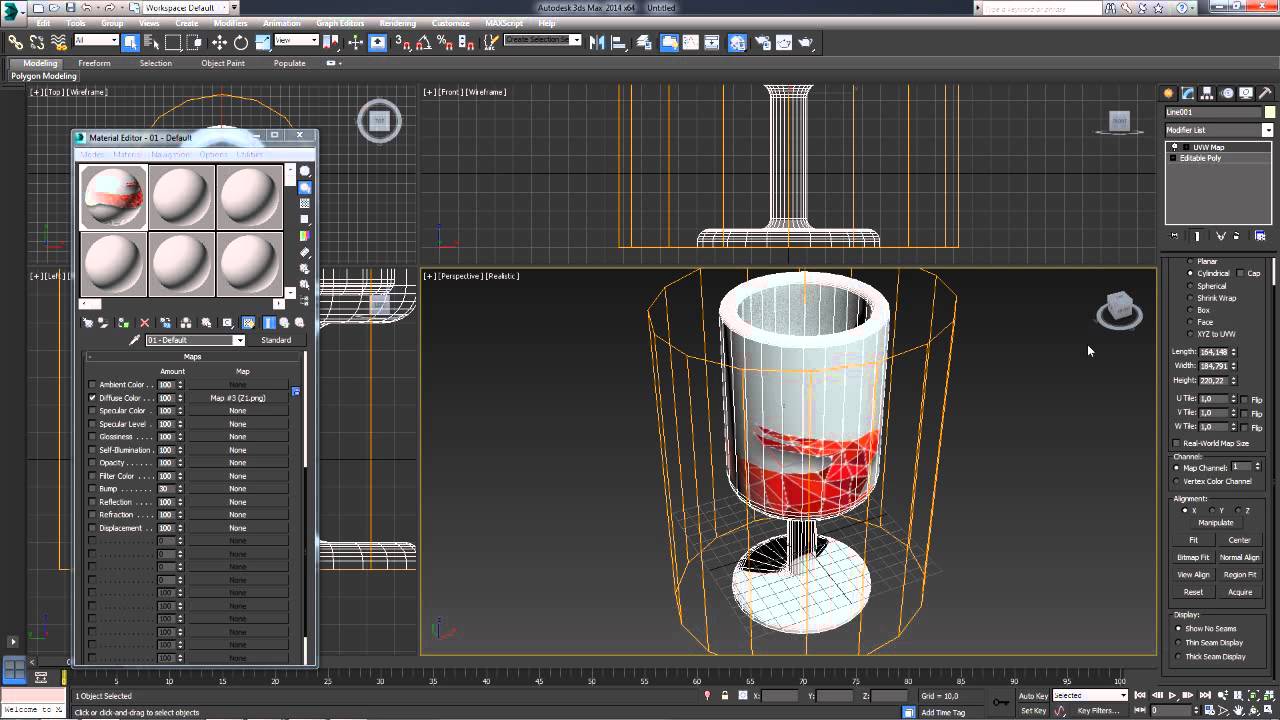Switch to the Object Paint ribbon tab
Viewport: 1280px width, 720px height.
click(222, 63)
